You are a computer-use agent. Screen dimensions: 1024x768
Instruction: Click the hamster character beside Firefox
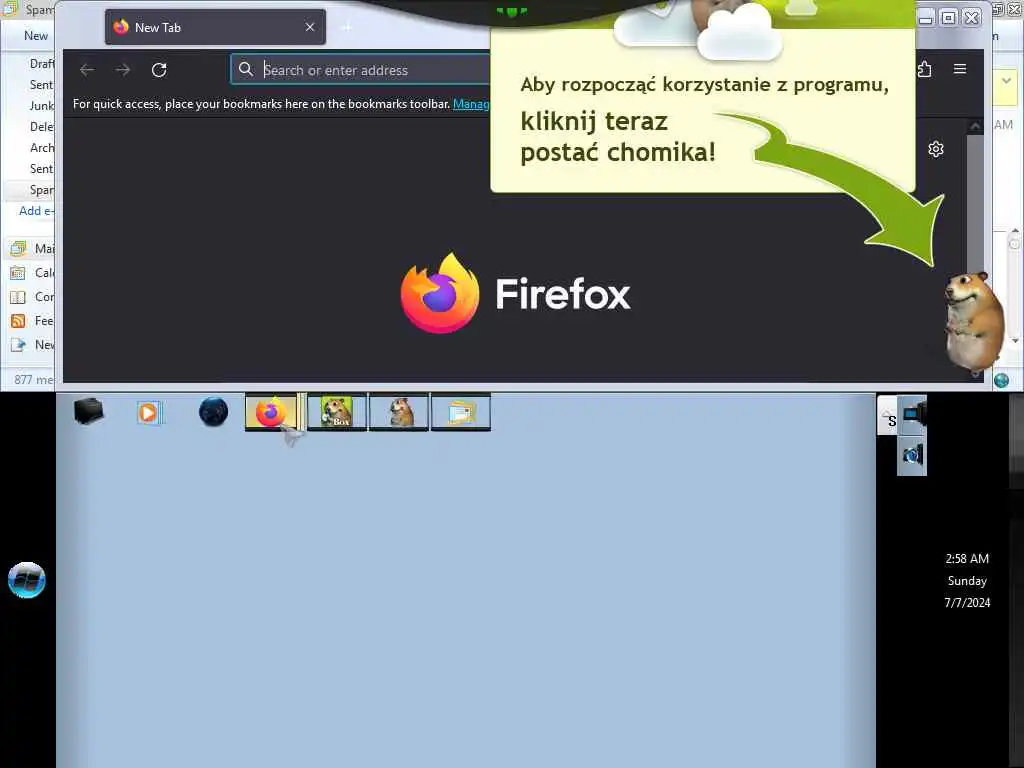(974, 323)
